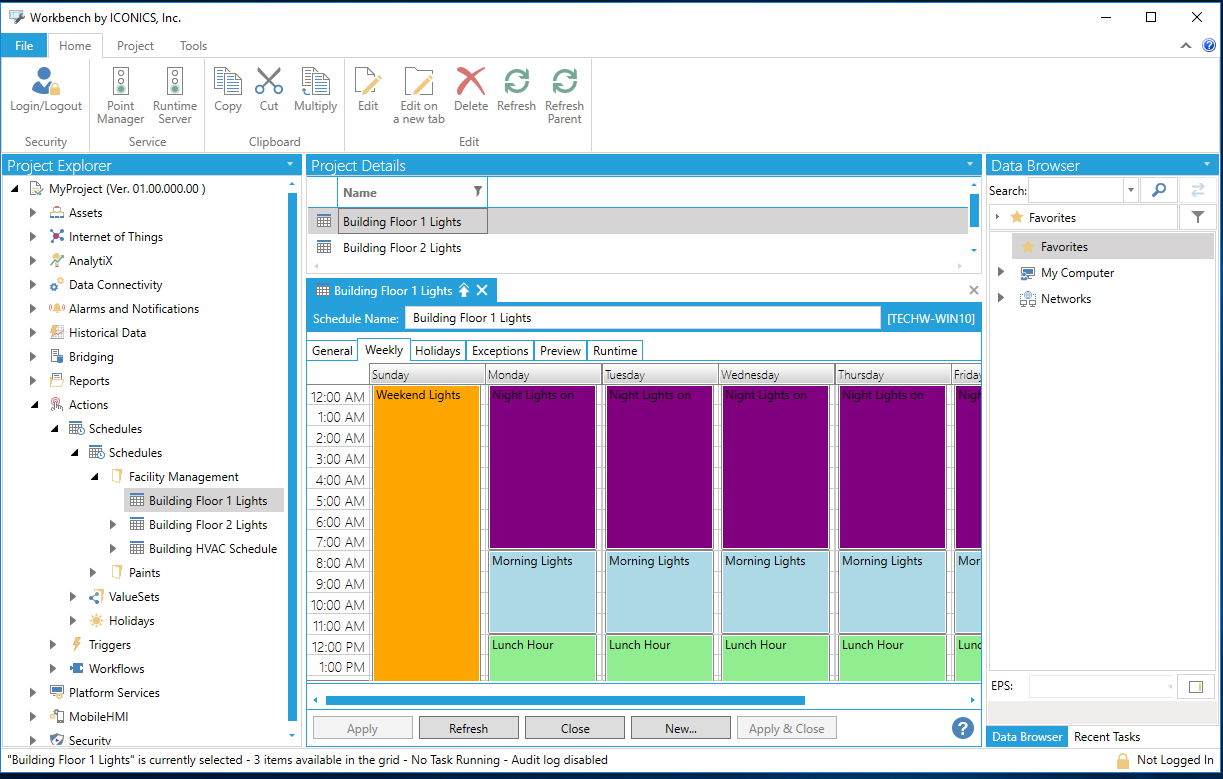Click the Schedule Name text field

tap(642, 318)
